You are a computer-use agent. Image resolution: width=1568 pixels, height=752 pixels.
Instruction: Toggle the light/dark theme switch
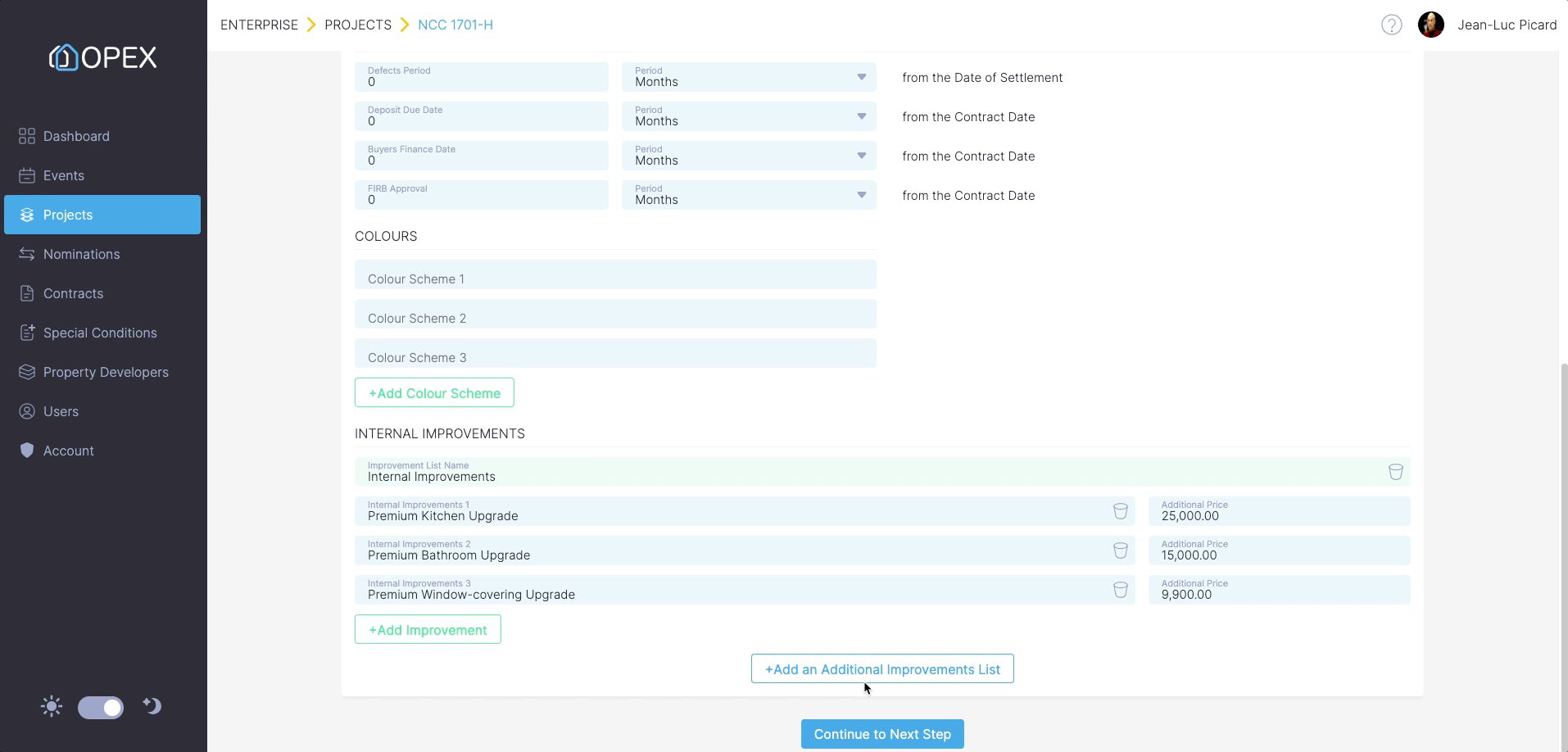coord(101,708)
